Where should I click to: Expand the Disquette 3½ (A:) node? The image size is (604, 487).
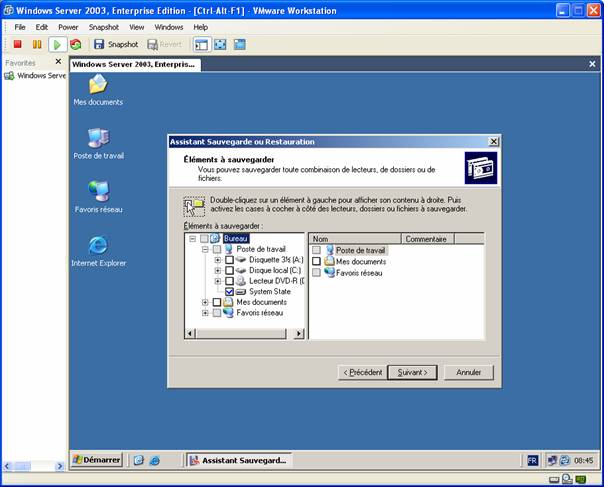218,260
